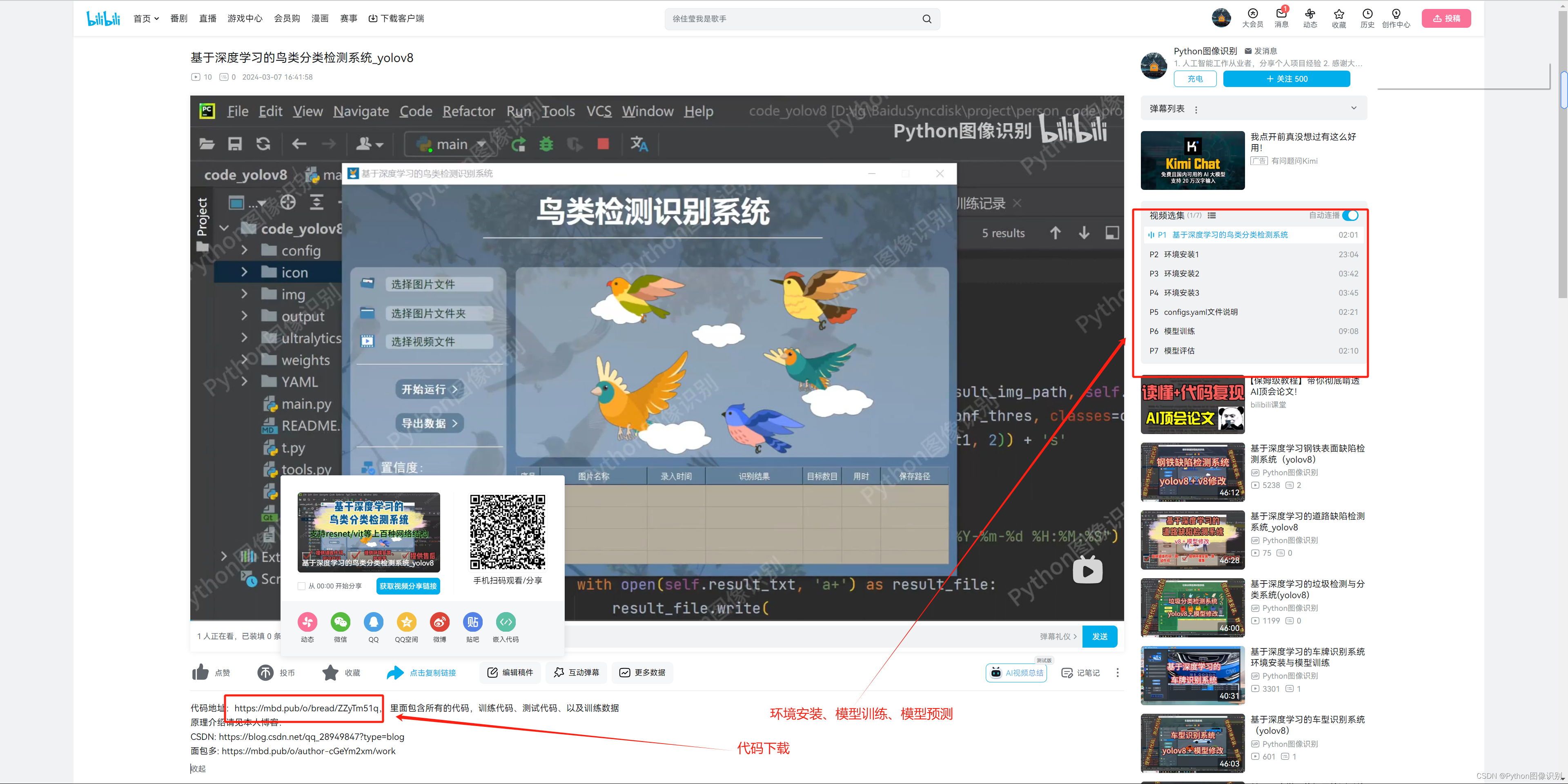Select P2 环境安装1 in playlist
Screen dimensions: 1568x784
pos(1254,254)
